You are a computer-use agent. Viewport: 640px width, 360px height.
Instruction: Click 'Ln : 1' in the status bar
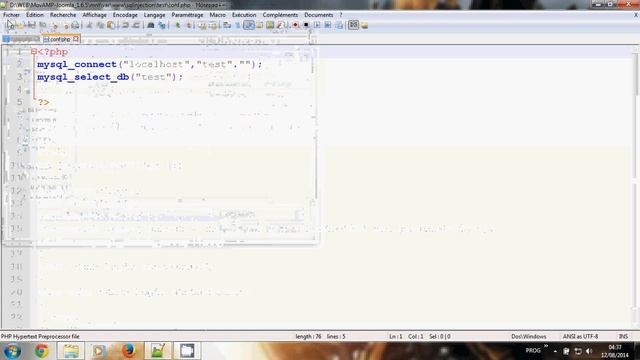click(396, 336)
